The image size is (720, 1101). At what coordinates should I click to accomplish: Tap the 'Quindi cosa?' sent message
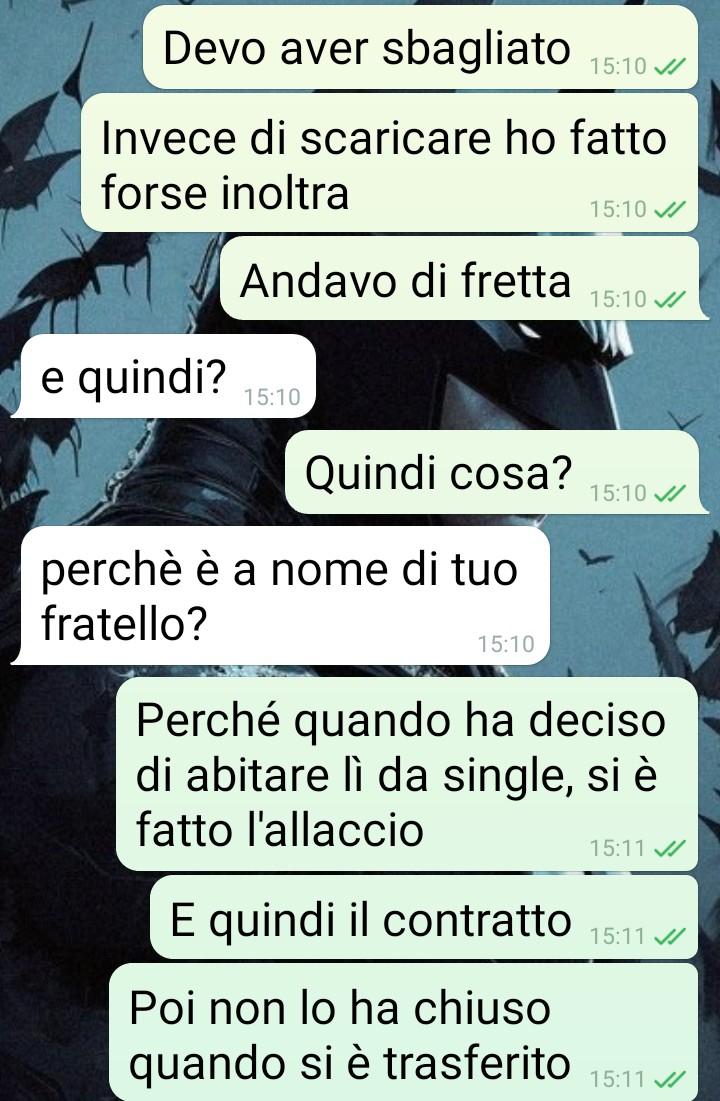click(492, 472)
